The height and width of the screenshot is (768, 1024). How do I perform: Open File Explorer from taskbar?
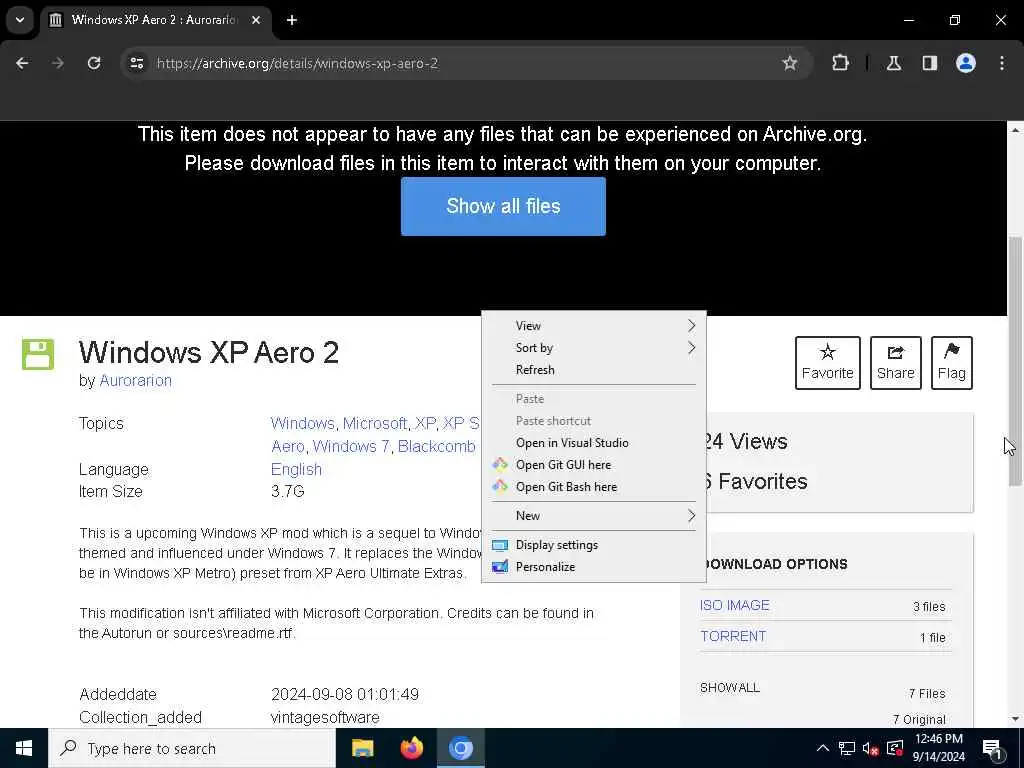pos(362,748)
